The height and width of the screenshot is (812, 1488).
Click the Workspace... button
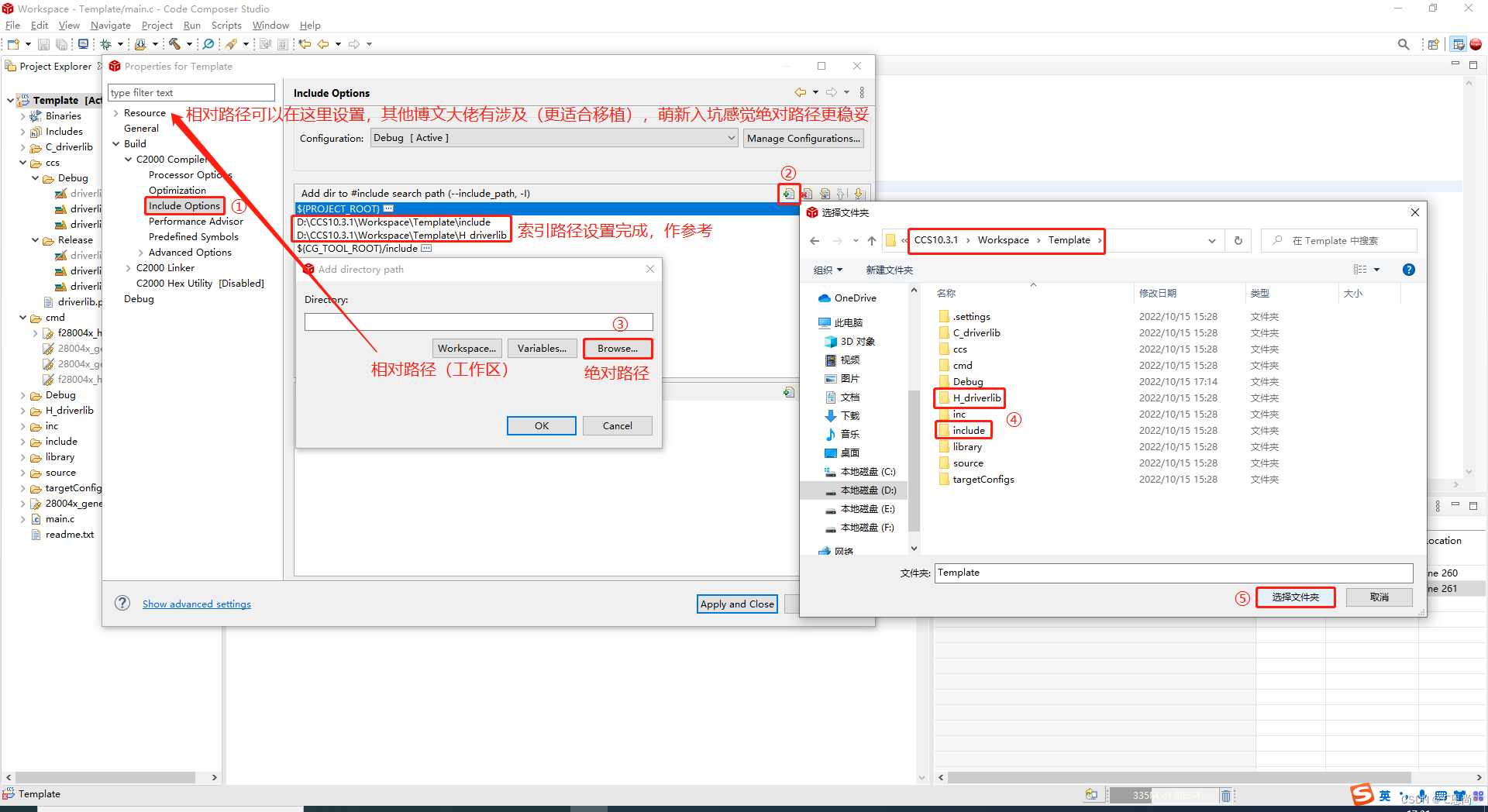pos(467,349)
